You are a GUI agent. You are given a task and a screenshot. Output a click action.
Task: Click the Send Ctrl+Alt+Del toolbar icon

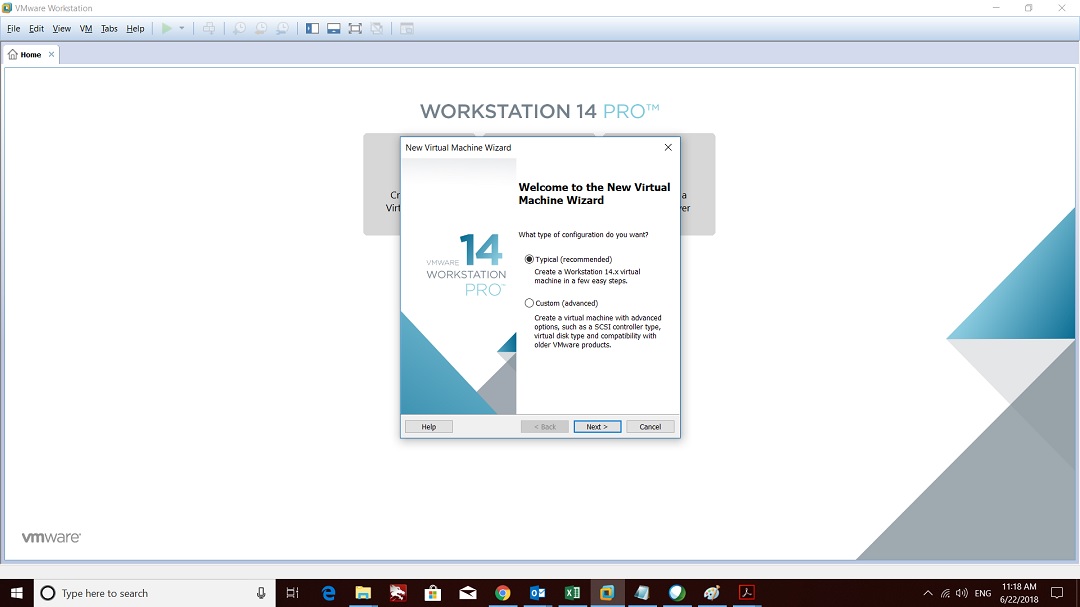209,28
